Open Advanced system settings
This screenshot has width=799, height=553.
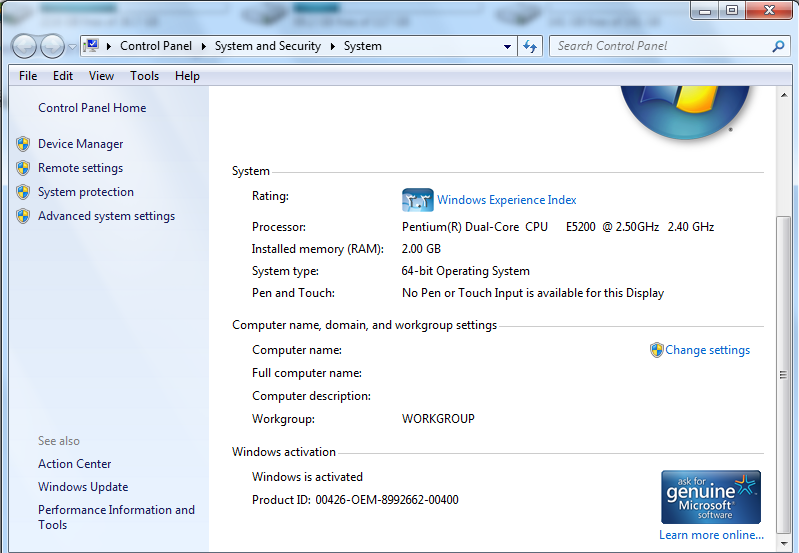106,216
